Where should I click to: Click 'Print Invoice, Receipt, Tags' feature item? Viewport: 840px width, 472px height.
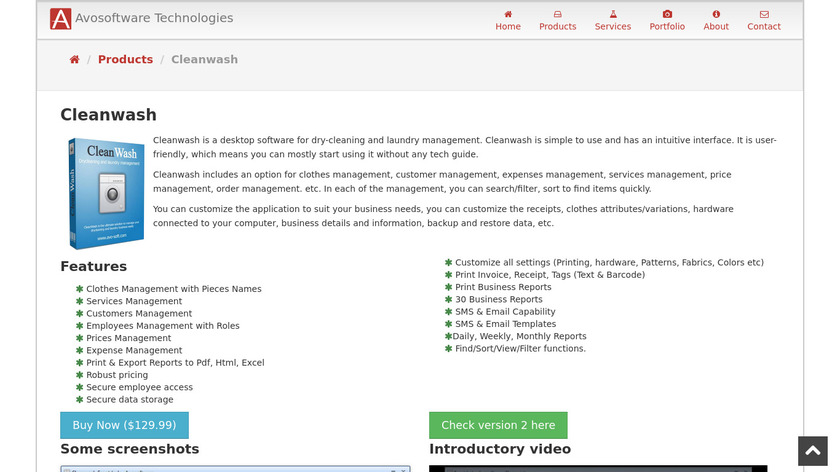tap(550, 275)
